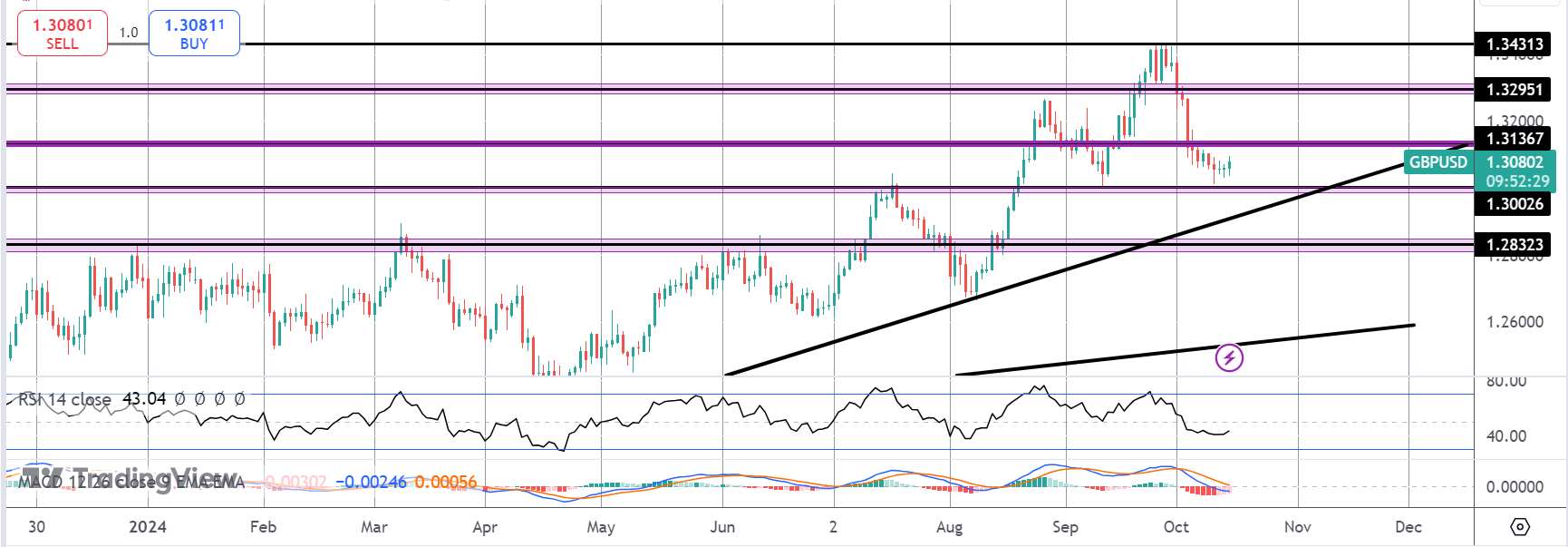1568x547 pixels.
Task: Click the RSI value 43.04
Action: click(x=144, y=399)
